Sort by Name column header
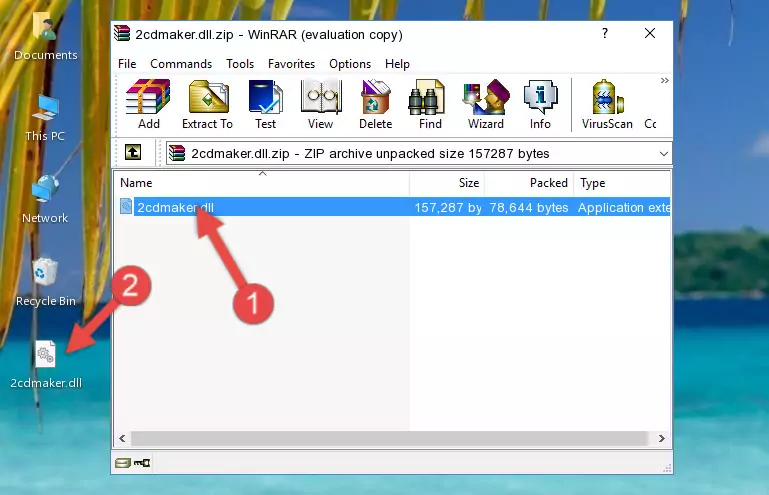Image resolution: width=769 pixels, height=495 pixels. [x=262, y=183]
